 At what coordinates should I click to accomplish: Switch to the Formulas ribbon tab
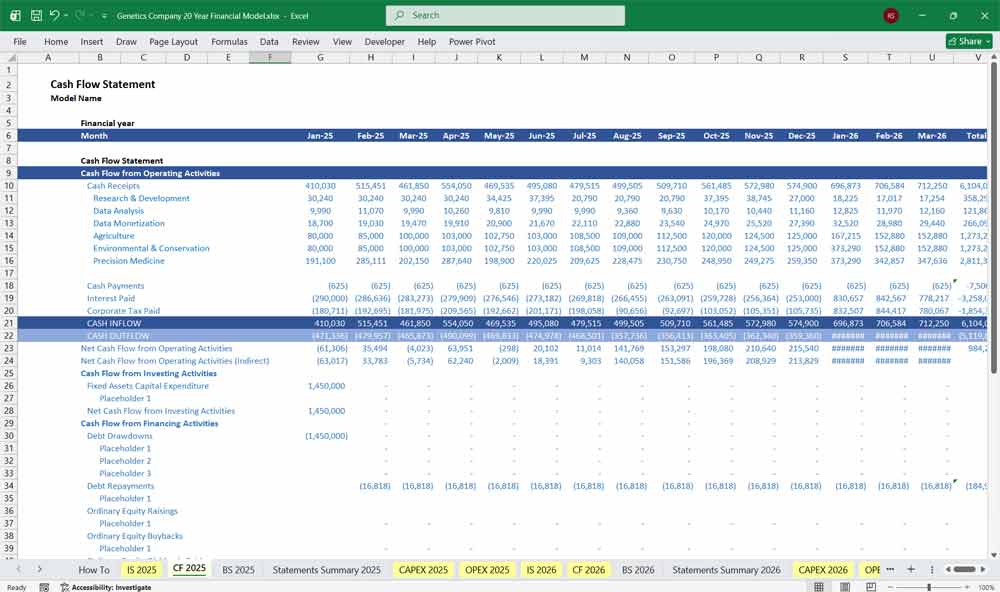(x=229, y=42)
